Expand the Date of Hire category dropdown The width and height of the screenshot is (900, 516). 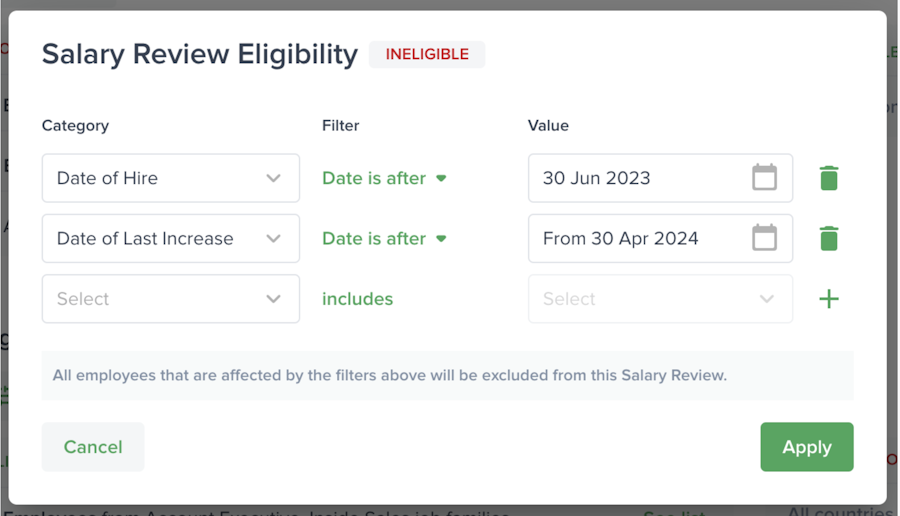171,178
